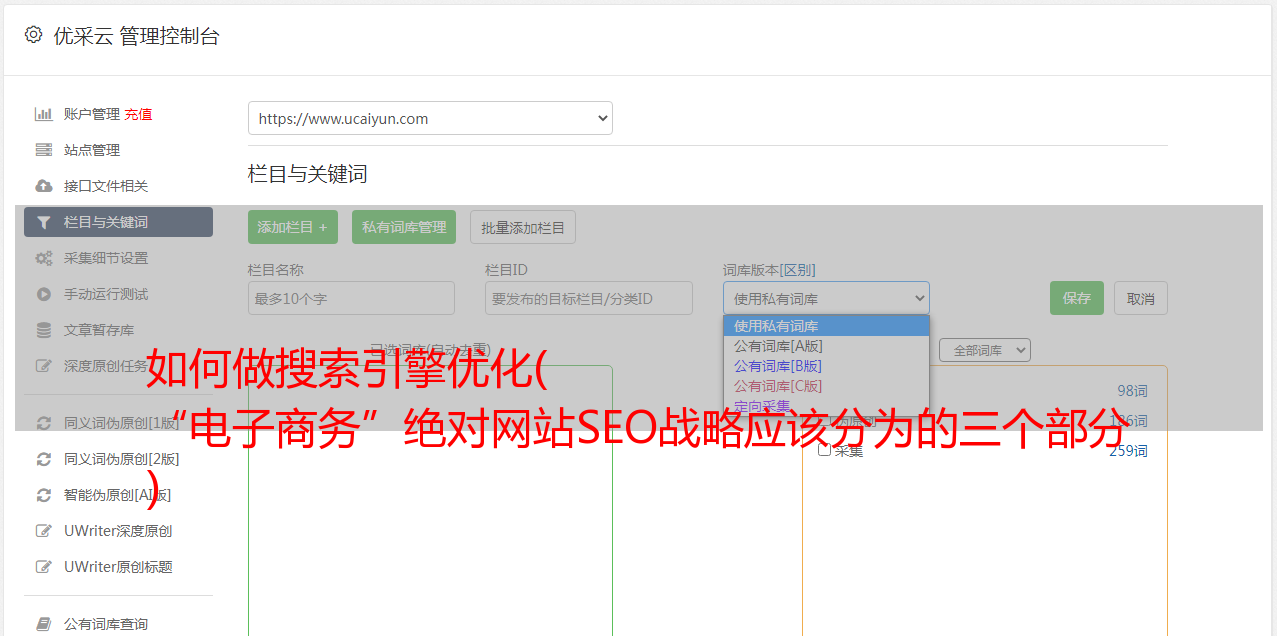The width and height of the screenshot is (1277, 636).
Task: Click the server icon for 站点管理
Action: [43, 150]
